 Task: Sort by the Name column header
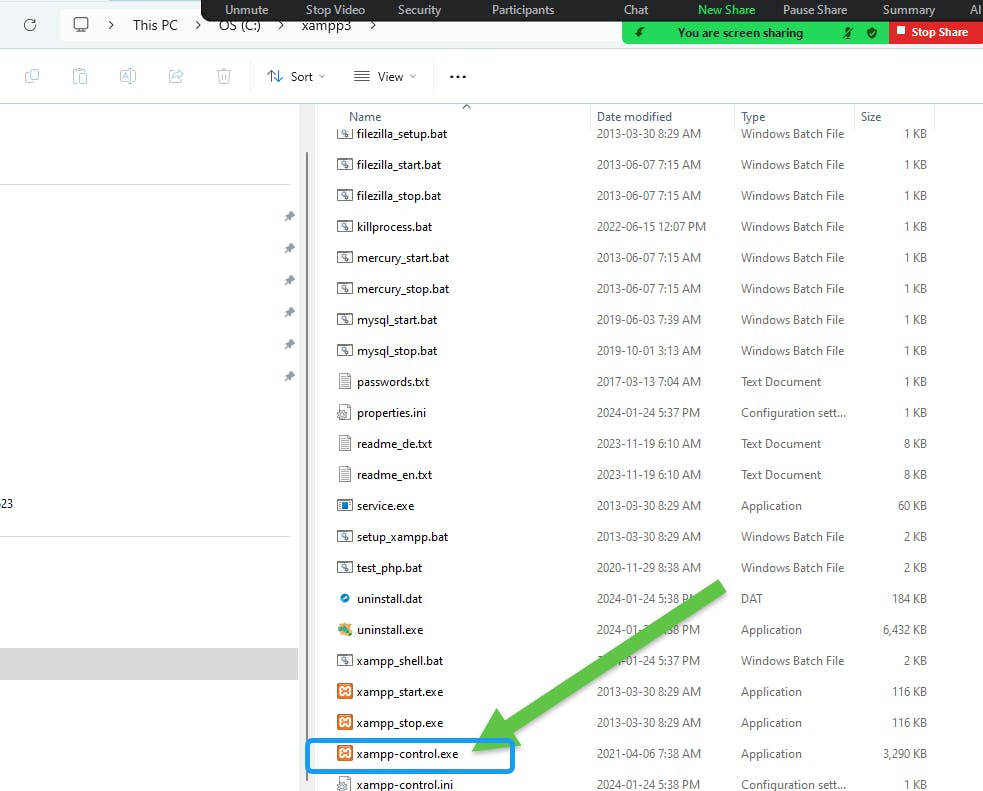pyautogui.click(x=365, y=117)
